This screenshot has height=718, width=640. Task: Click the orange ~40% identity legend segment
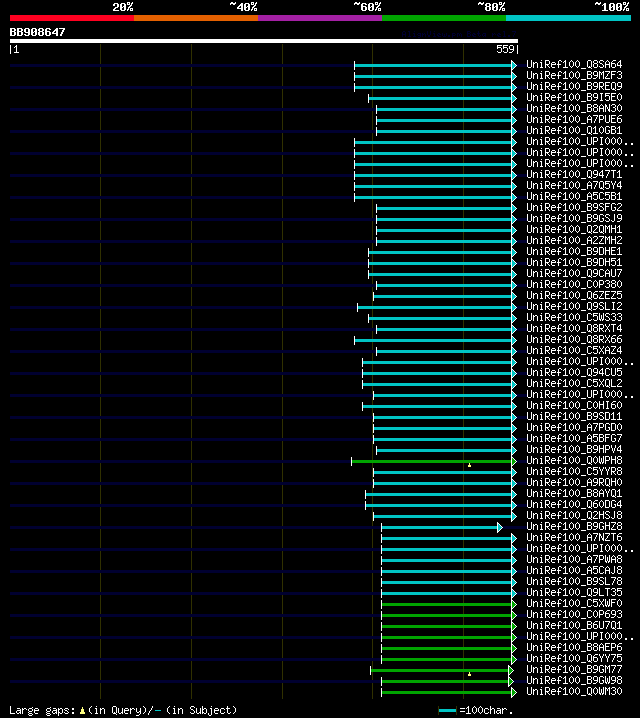pos(196,18)
